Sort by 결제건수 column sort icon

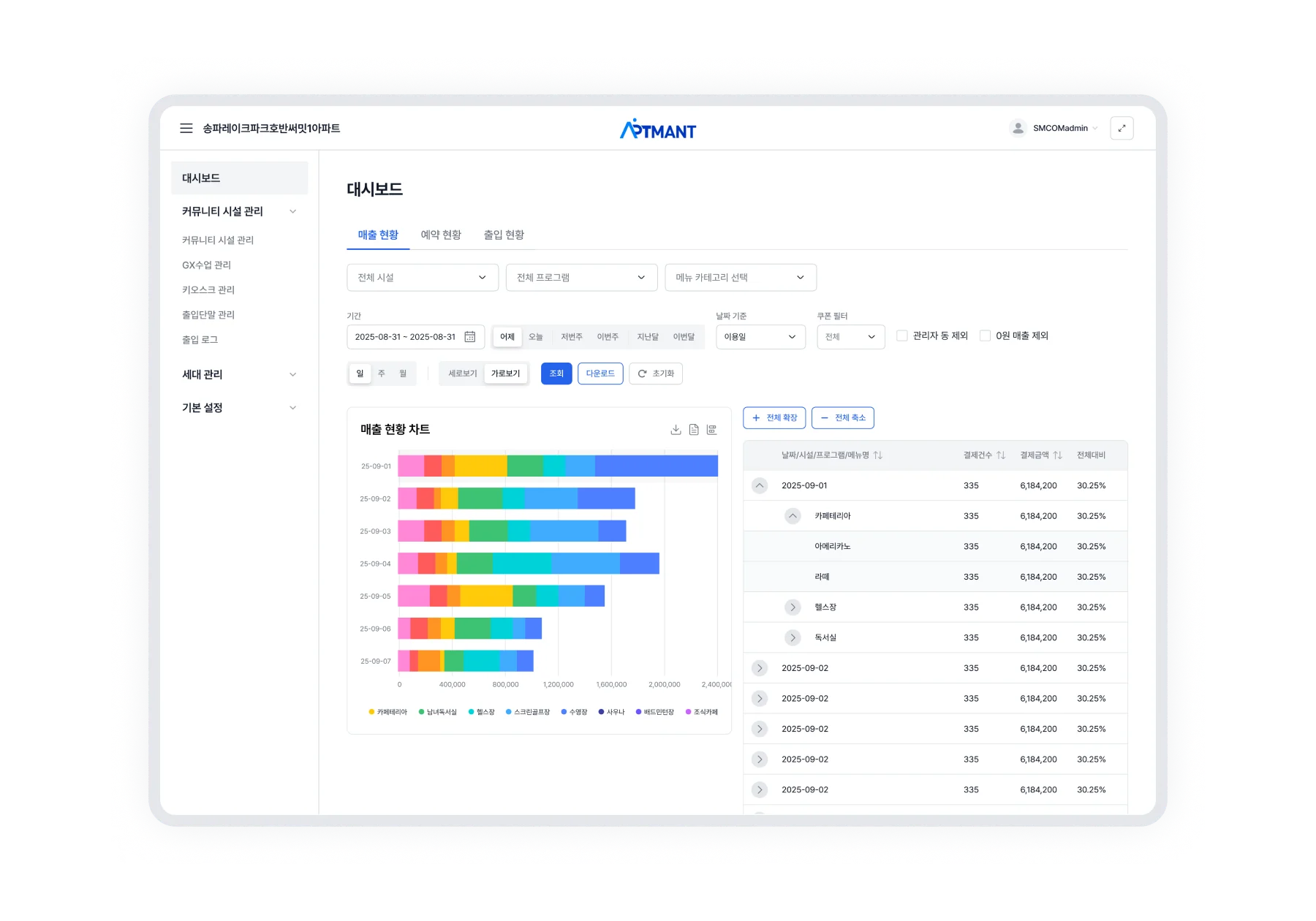pyautogui.click(x=1001, y=455)
